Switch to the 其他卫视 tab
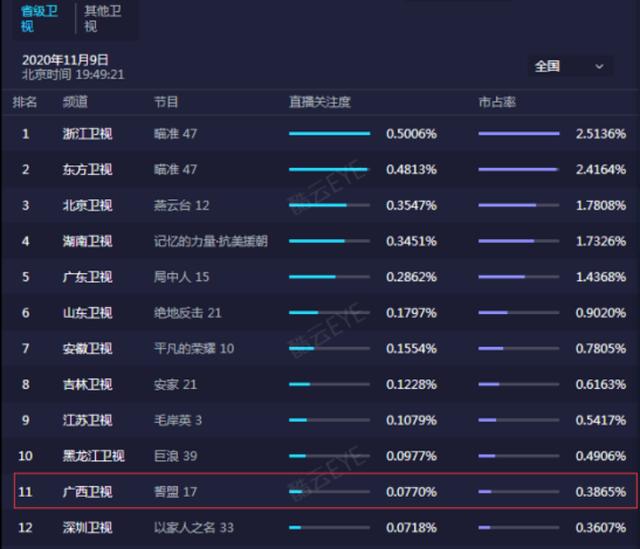This screenshot has width=640, height=549. (x=102, y=18)
